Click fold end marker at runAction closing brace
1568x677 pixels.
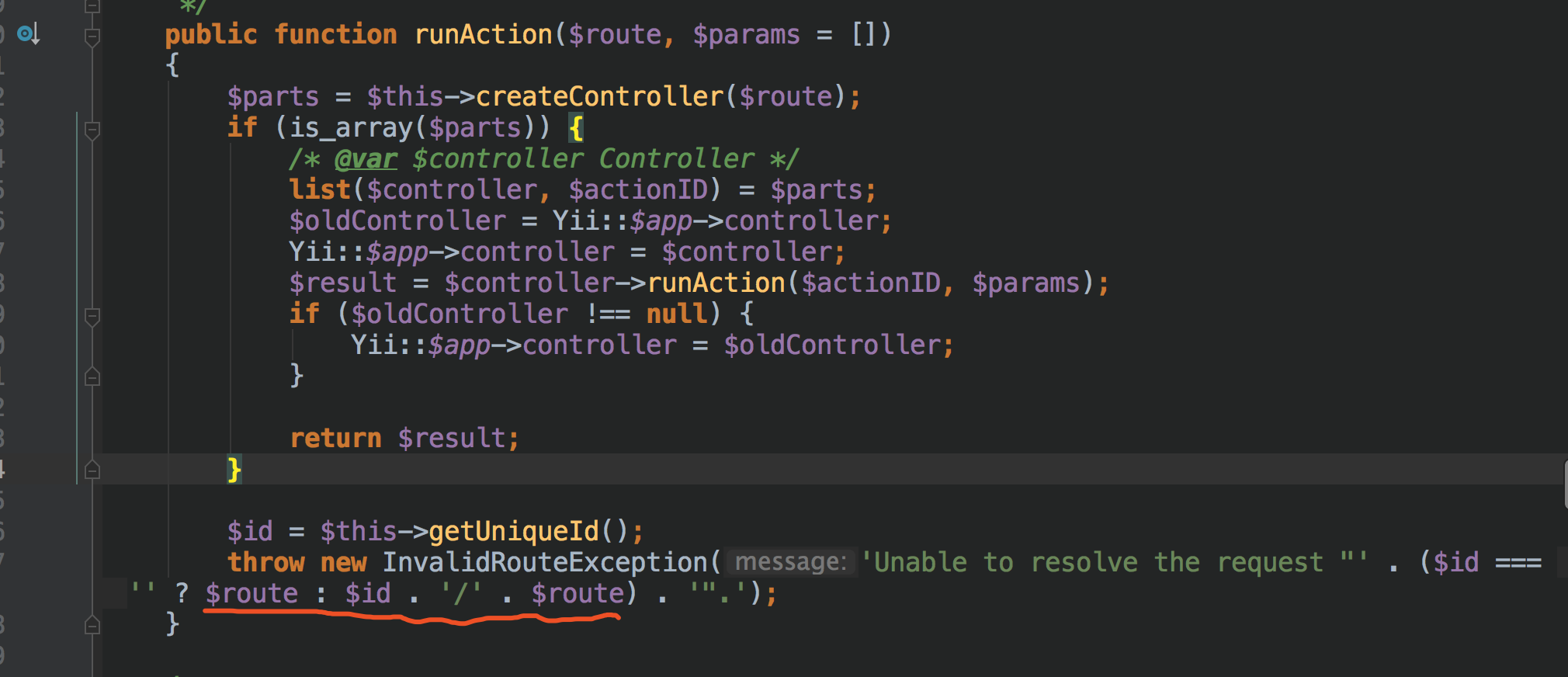(92, 626)
